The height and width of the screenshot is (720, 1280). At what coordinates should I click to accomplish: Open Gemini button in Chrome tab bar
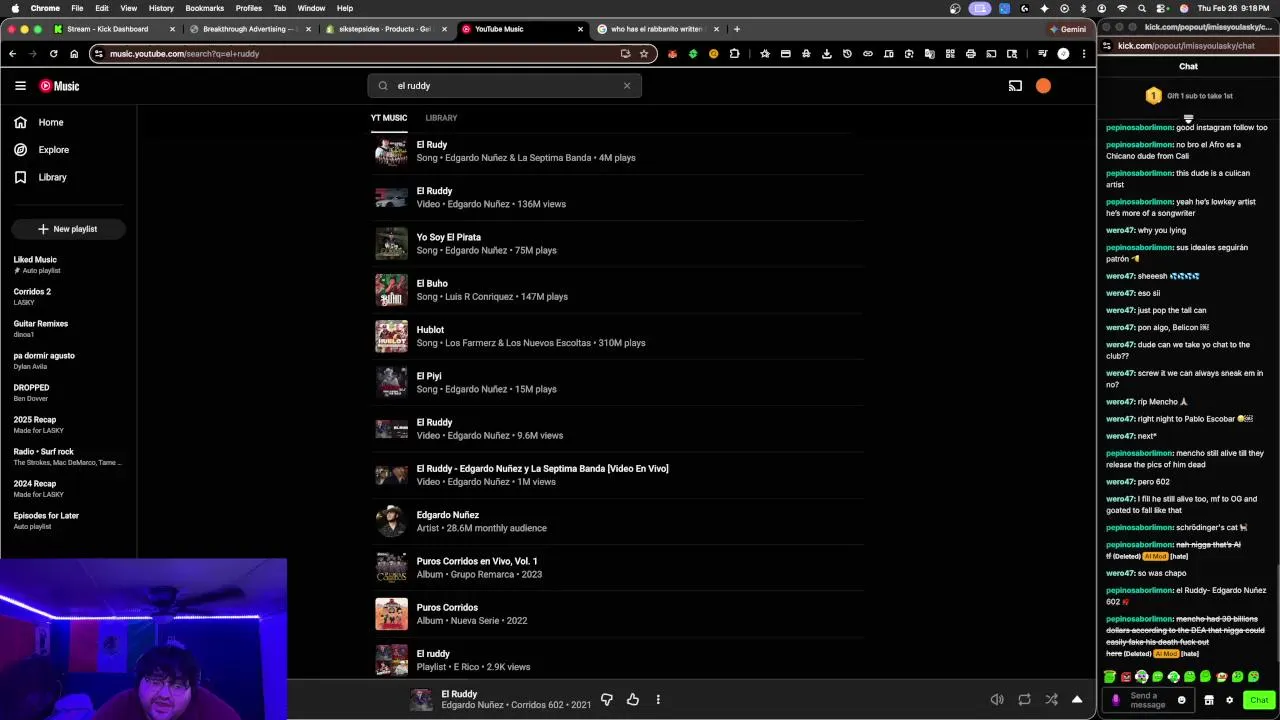(1068, 29)
